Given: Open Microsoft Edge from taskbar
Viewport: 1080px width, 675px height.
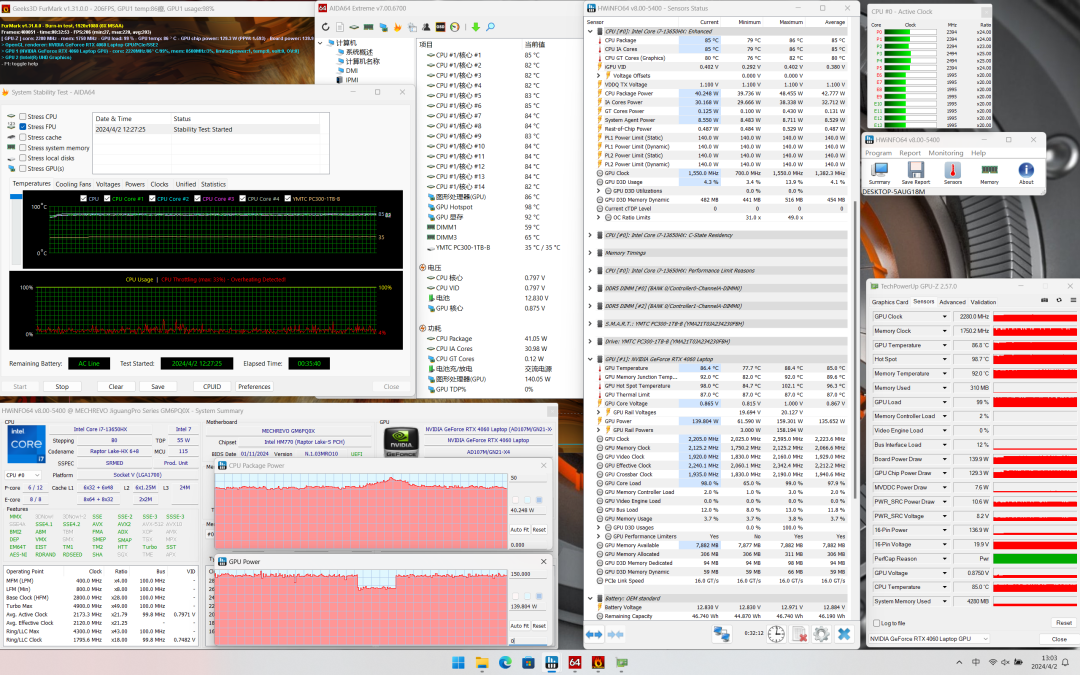Looking at the screenshot, I should 506,663.
